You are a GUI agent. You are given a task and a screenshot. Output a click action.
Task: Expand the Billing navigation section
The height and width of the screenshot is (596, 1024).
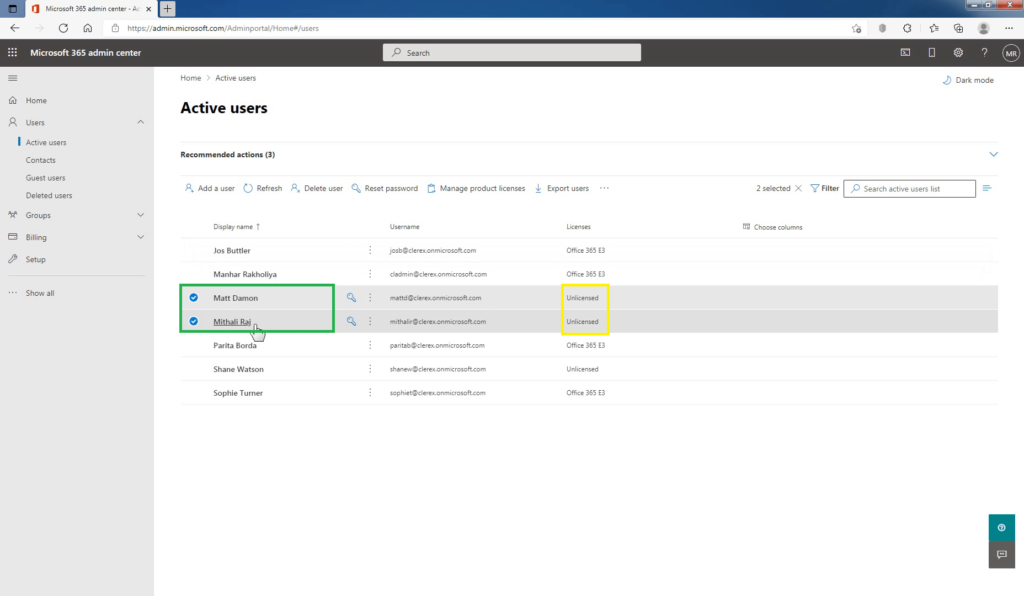coord(140,237)
